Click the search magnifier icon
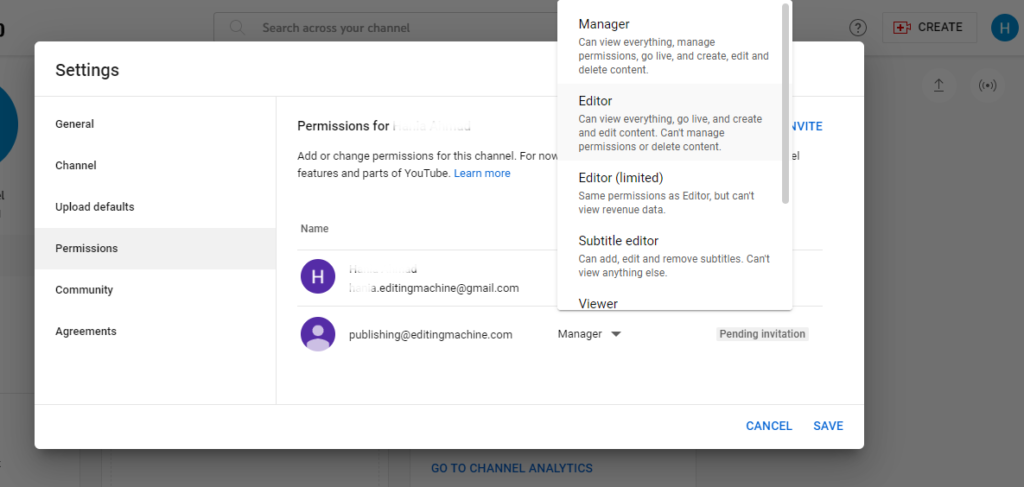This screenshot has height=487, width=1024. [x=237, y=27]
